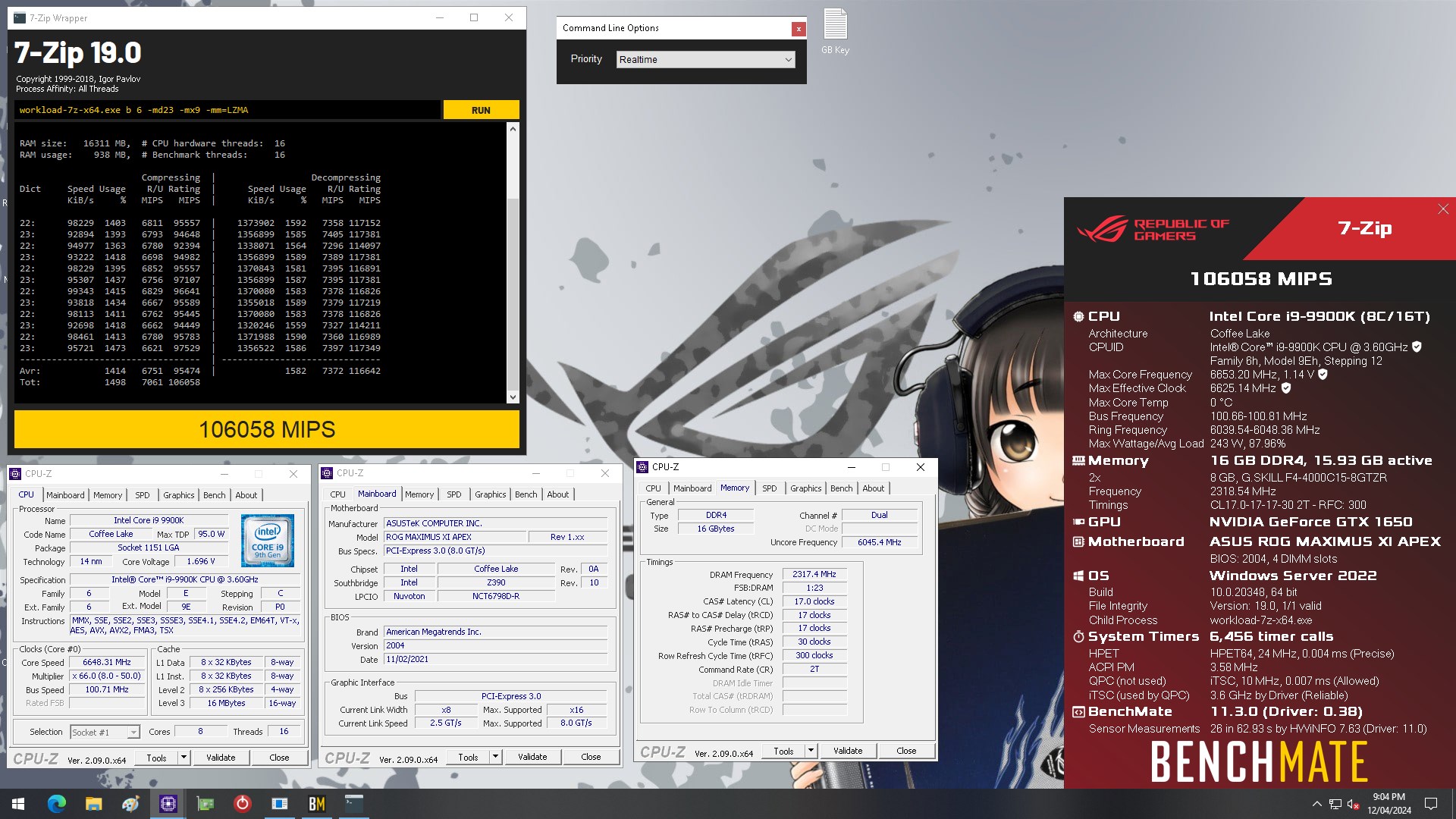Open About tab in CPU-Z Memory window
This screenshot has height=819, width=1456.
point(873,488)
